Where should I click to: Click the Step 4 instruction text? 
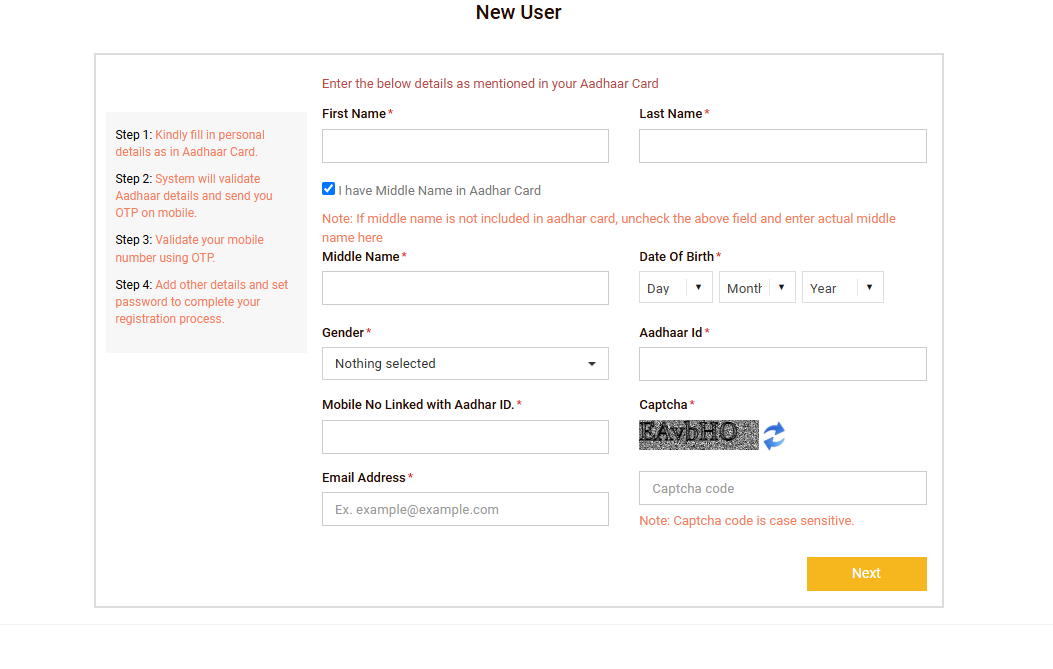coord(201,302)
